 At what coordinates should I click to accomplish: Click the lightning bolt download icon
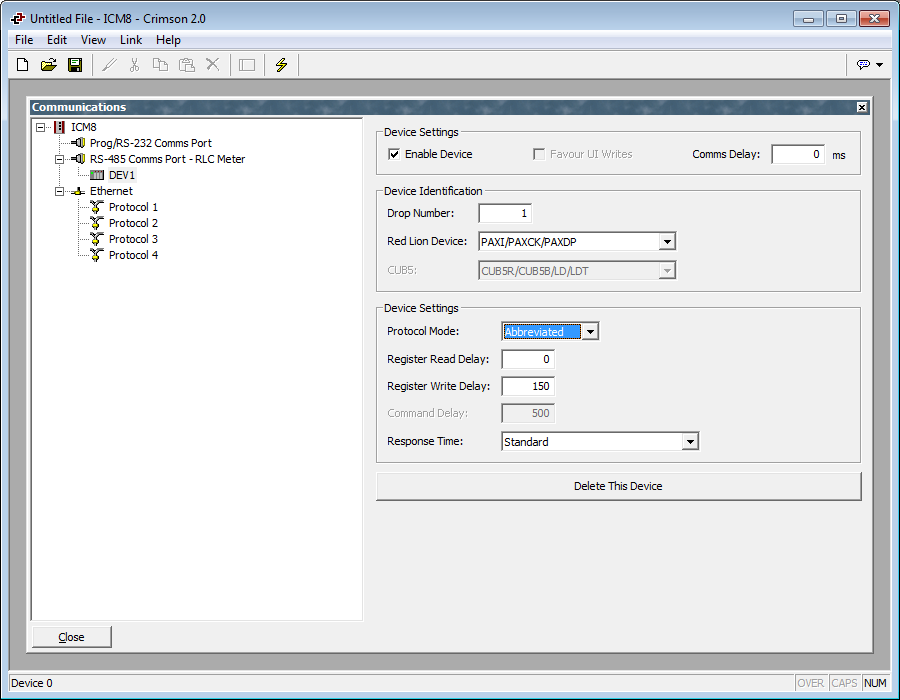tap(281, 65)
